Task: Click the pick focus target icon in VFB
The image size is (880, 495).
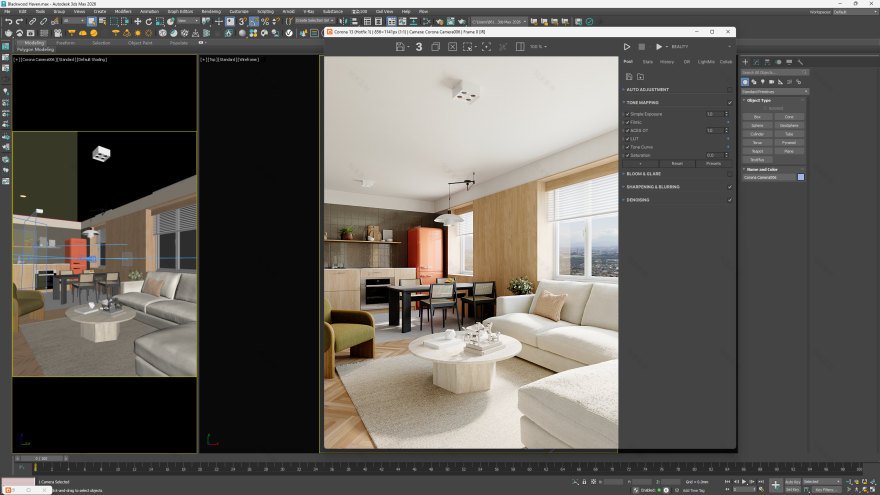Action: click(486, 47)
